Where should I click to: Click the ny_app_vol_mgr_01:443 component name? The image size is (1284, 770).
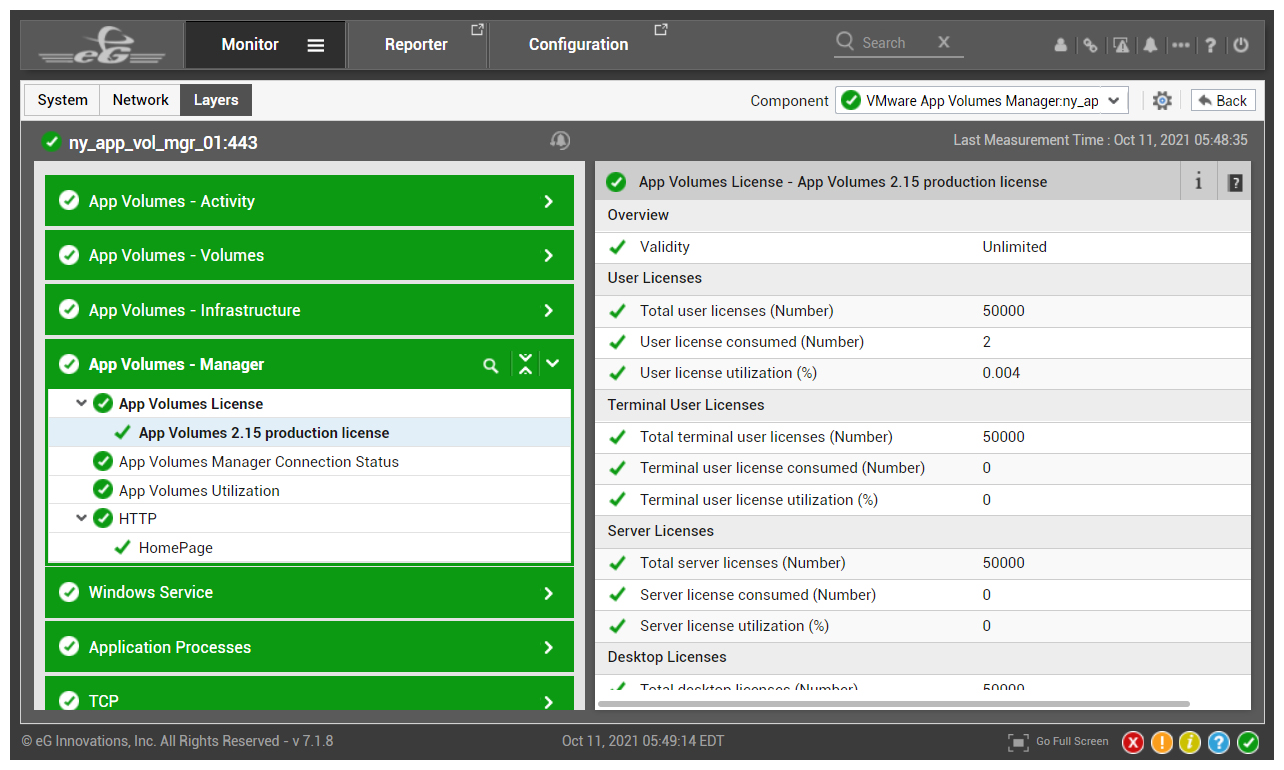click(x=163, y=143)
